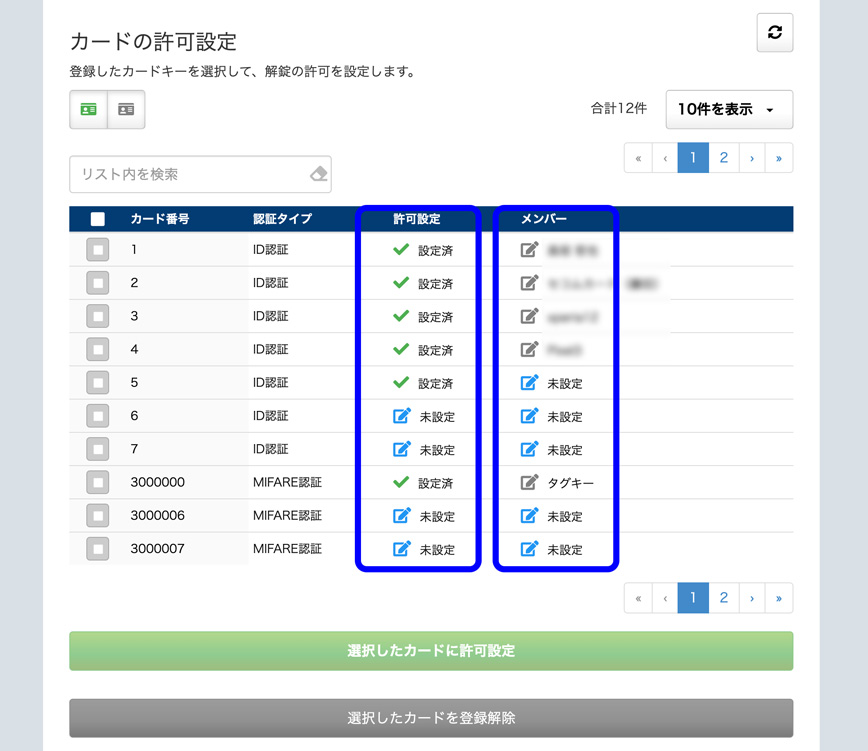Click the リスト内を検索 search field
Viewport: 868px width, 751px height.
click(x=190, y=174)
